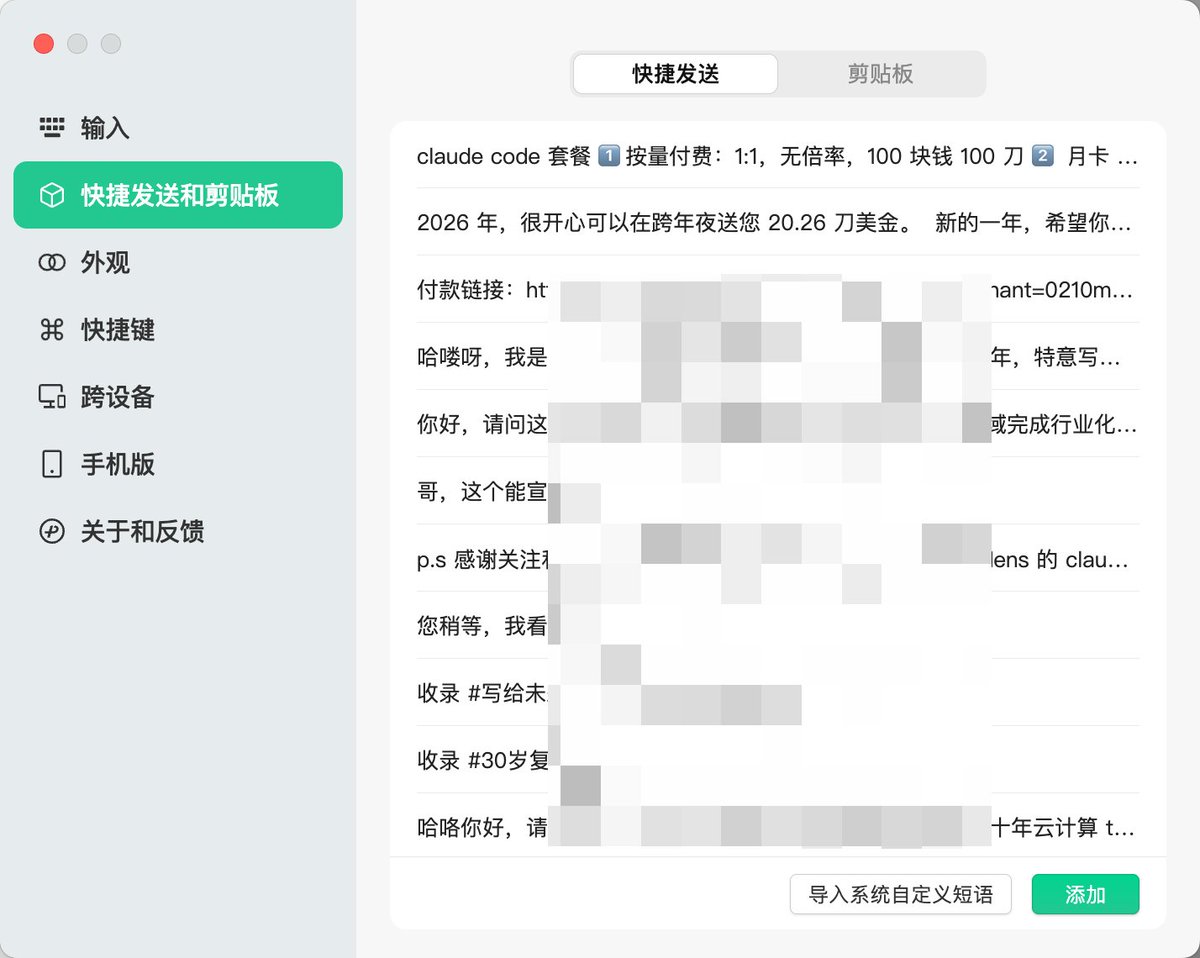Screen dimensions: 1200x958
Task: Click the overlapping circles icon beside 外观
Action: tap(51, 262)
